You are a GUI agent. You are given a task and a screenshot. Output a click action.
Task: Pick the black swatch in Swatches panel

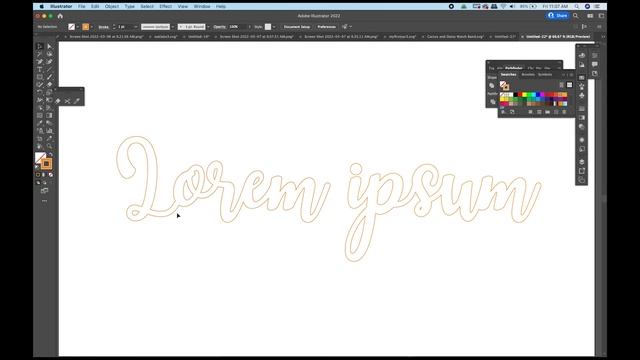pos(516,95)
